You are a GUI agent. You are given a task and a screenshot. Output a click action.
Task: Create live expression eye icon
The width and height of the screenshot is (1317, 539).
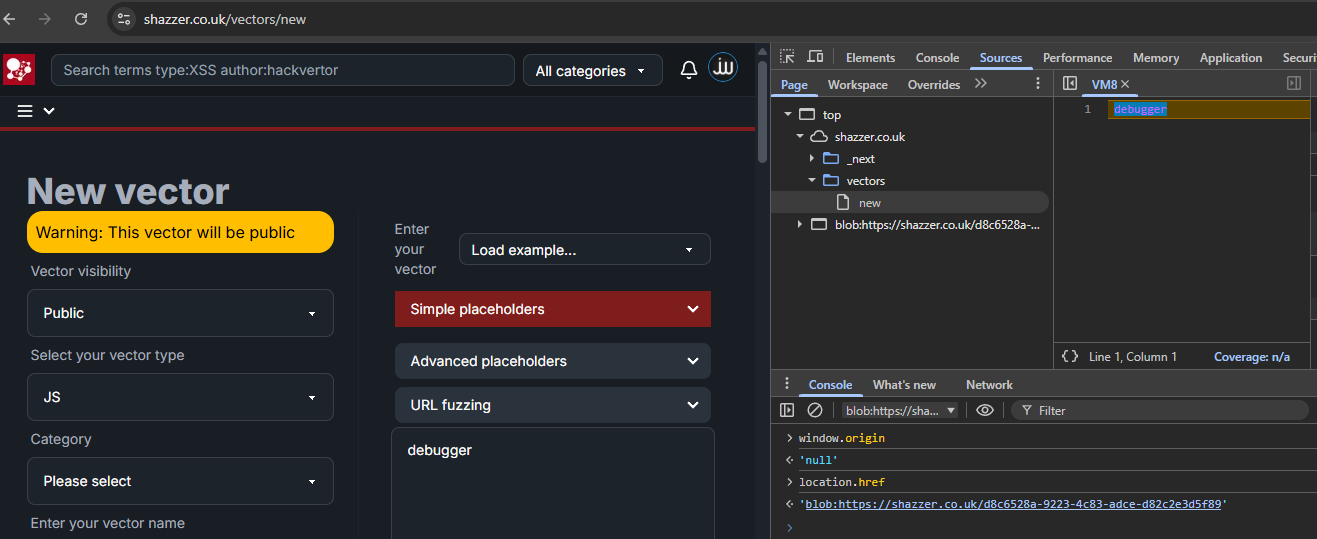(985, 410)
